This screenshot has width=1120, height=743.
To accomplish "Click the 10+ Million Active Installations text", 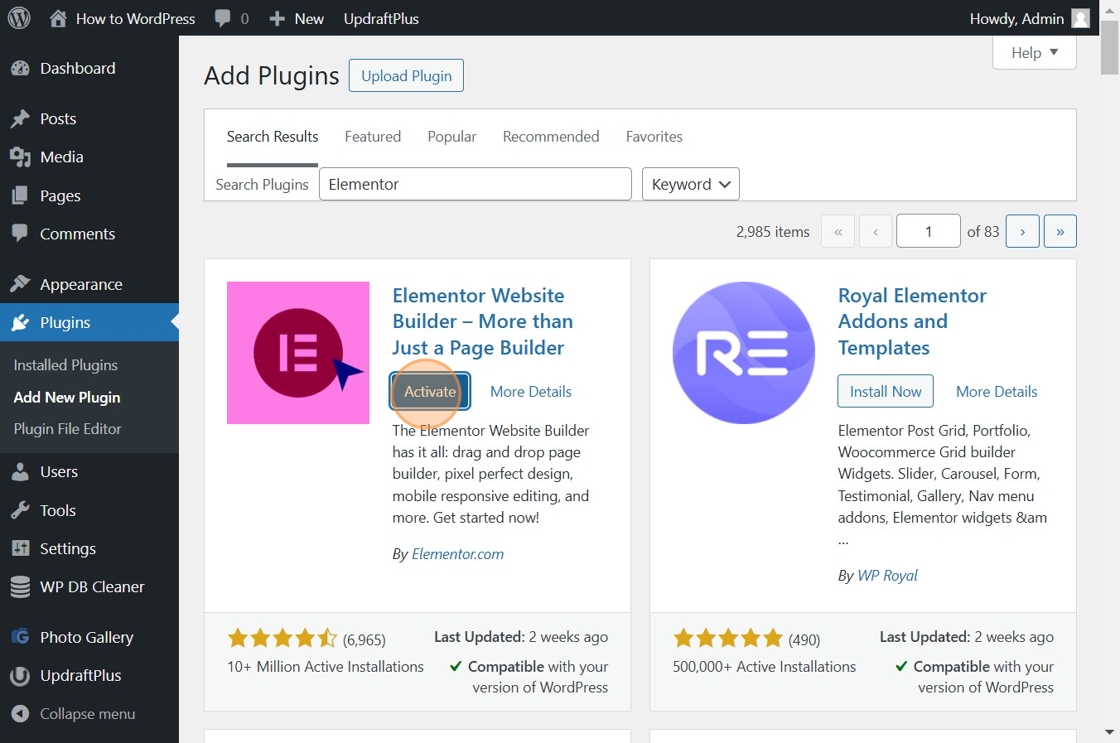I will [x=325, y=667].
